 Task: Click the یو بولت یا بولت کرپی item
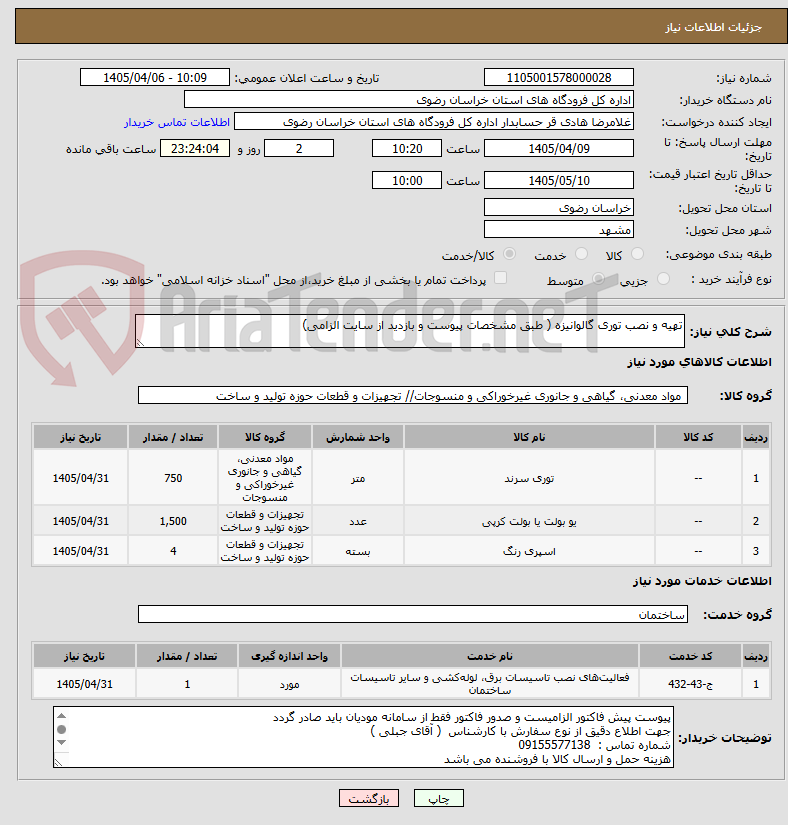[529, 521]
